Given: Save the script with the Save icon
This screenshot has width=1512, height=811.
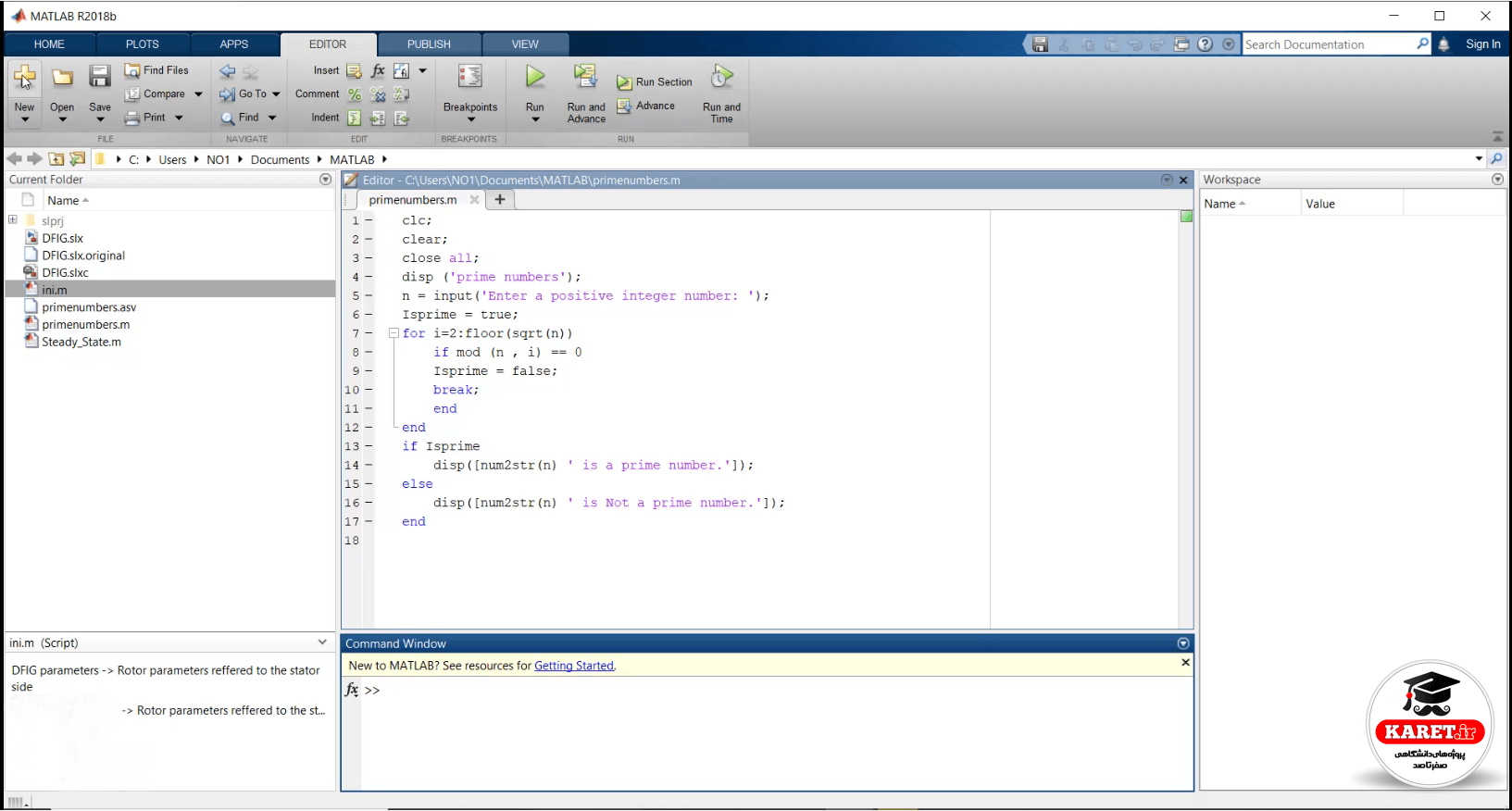Looking at the screenshot, I should tap(100, 79).
